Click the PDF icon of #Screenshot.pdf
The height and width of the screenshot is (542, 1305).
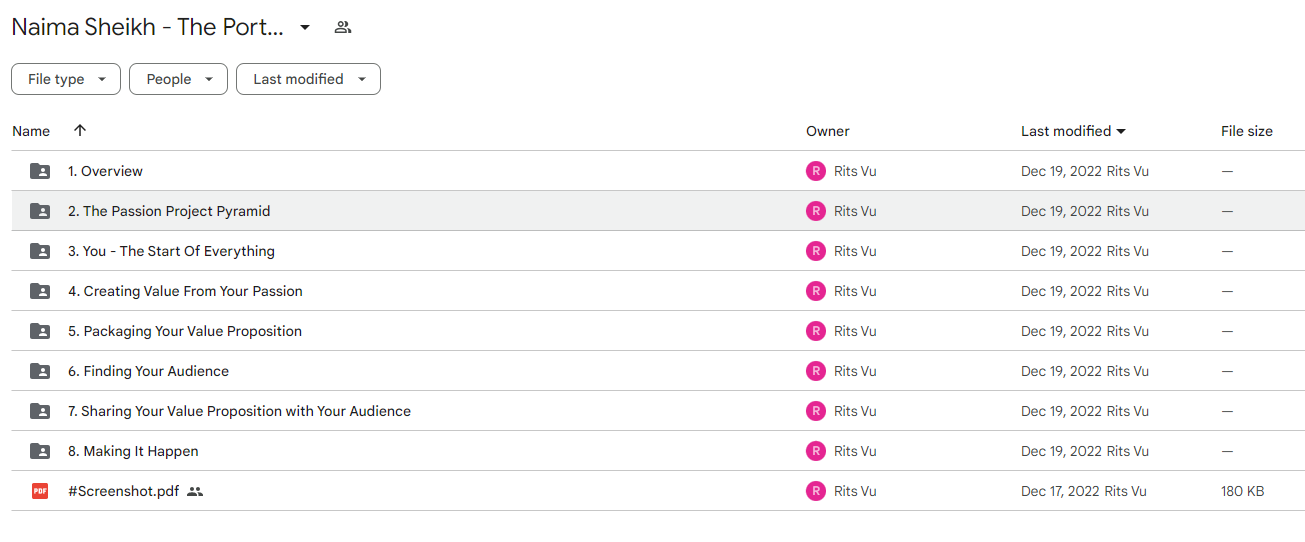coord(40,491)
